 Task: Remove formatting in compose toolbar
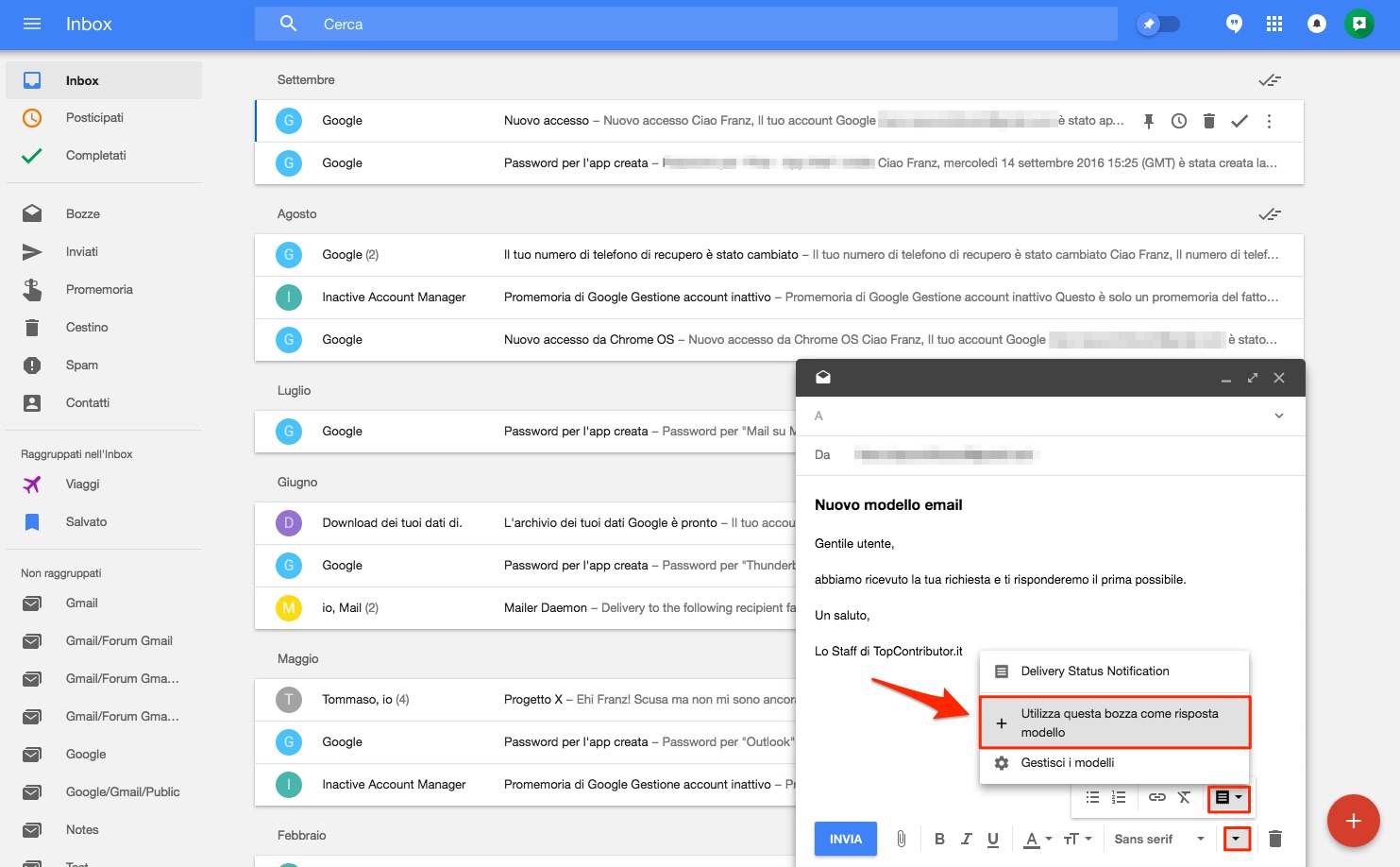(x=1184, y=797)
